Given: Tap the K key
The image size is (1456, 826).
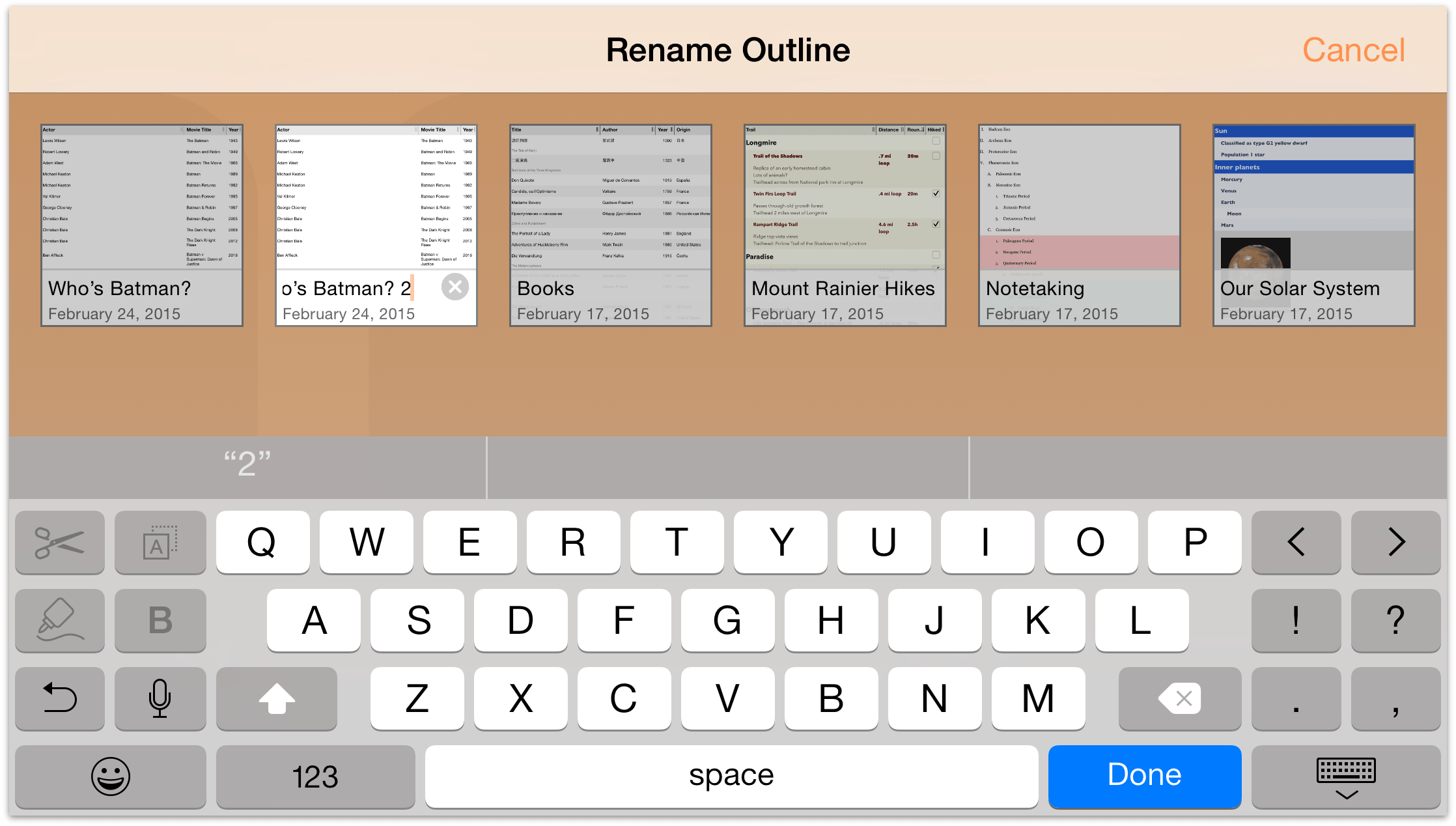Looking at the screenshot, I should tap(1039, 620).
